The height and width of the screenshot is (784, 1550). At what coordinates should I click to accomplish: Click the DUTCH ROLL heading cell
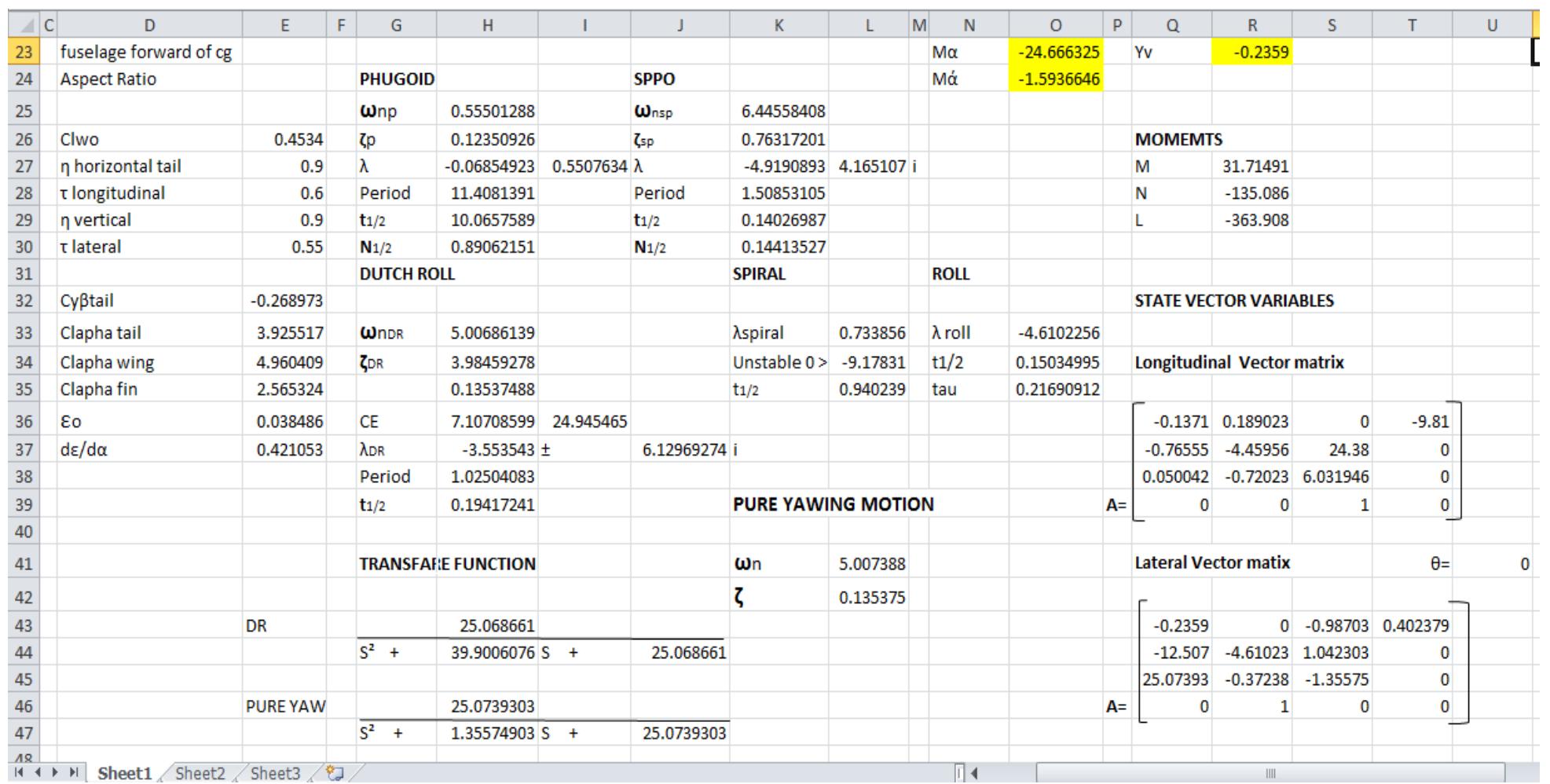pyautogui.click(x=407, y=273)
